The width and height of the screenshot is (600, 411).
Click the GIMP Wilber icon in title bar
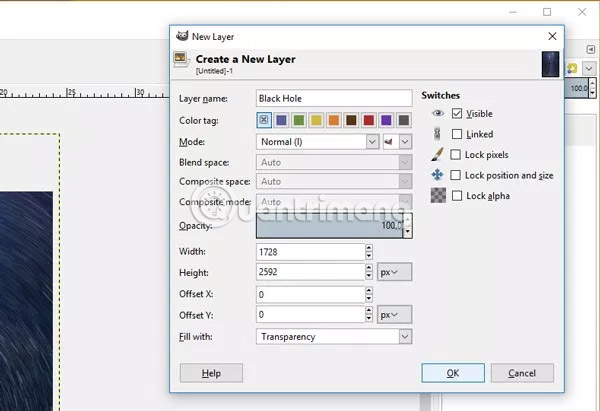(x=182, y=36)
